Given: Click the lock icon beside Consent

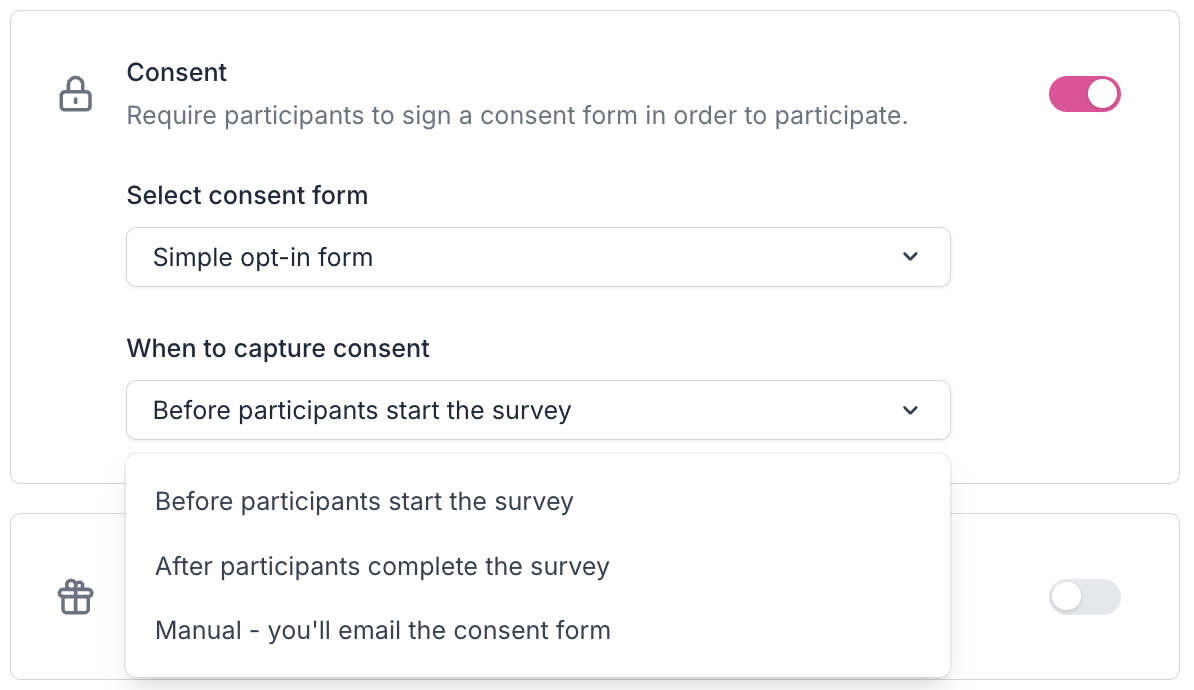Looking at the screenshot, I should [76, 95].
